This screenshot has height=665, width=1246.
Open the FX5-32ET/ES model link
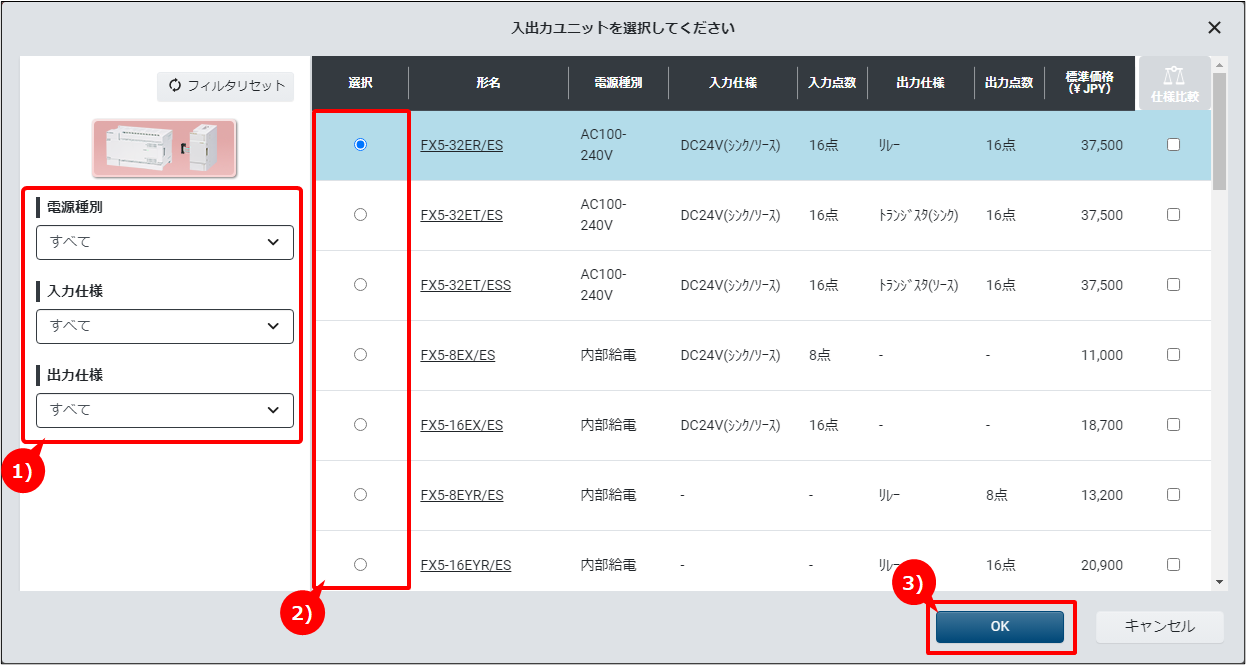point(462,215)
